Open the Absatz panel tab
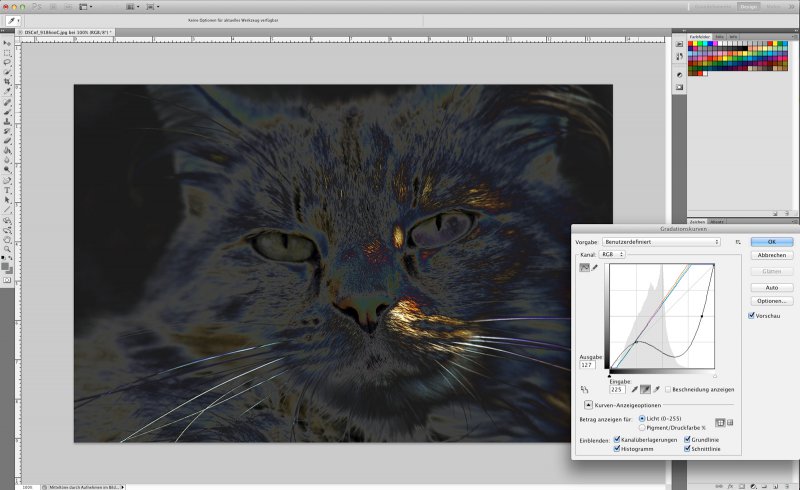800x490 pixels. coord(717,222)
